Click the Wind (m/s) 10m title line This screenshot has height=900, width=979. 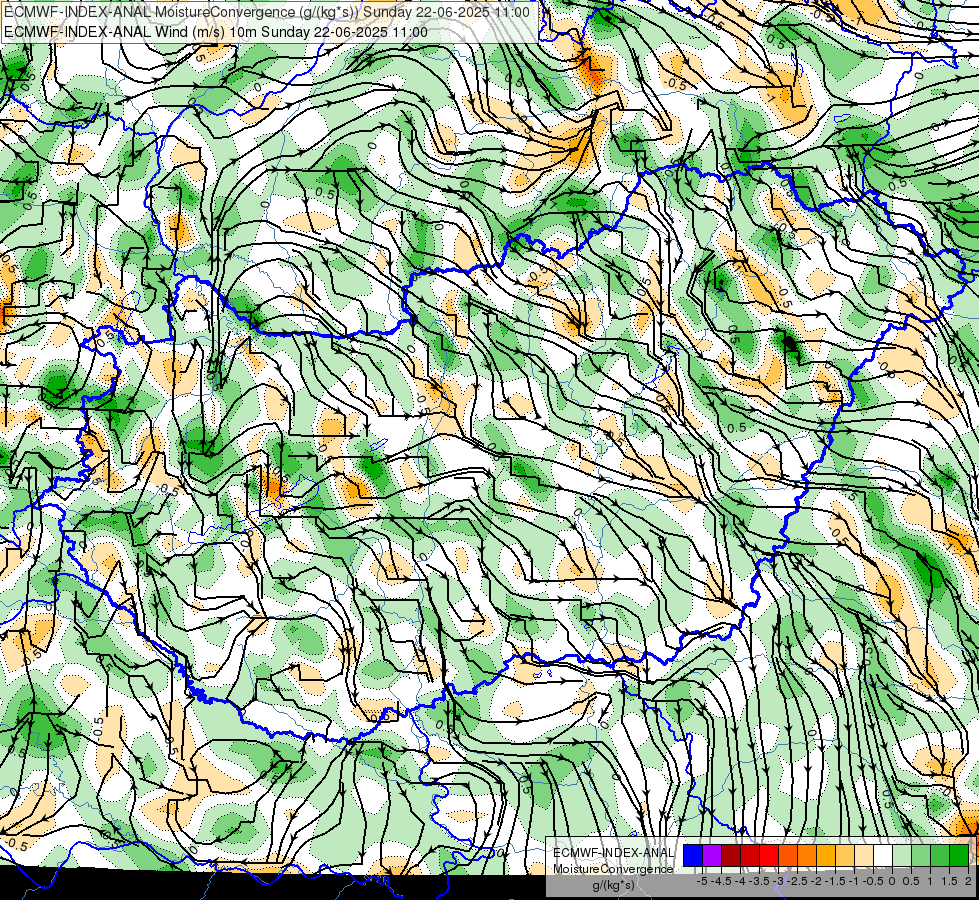coord(216,32)
